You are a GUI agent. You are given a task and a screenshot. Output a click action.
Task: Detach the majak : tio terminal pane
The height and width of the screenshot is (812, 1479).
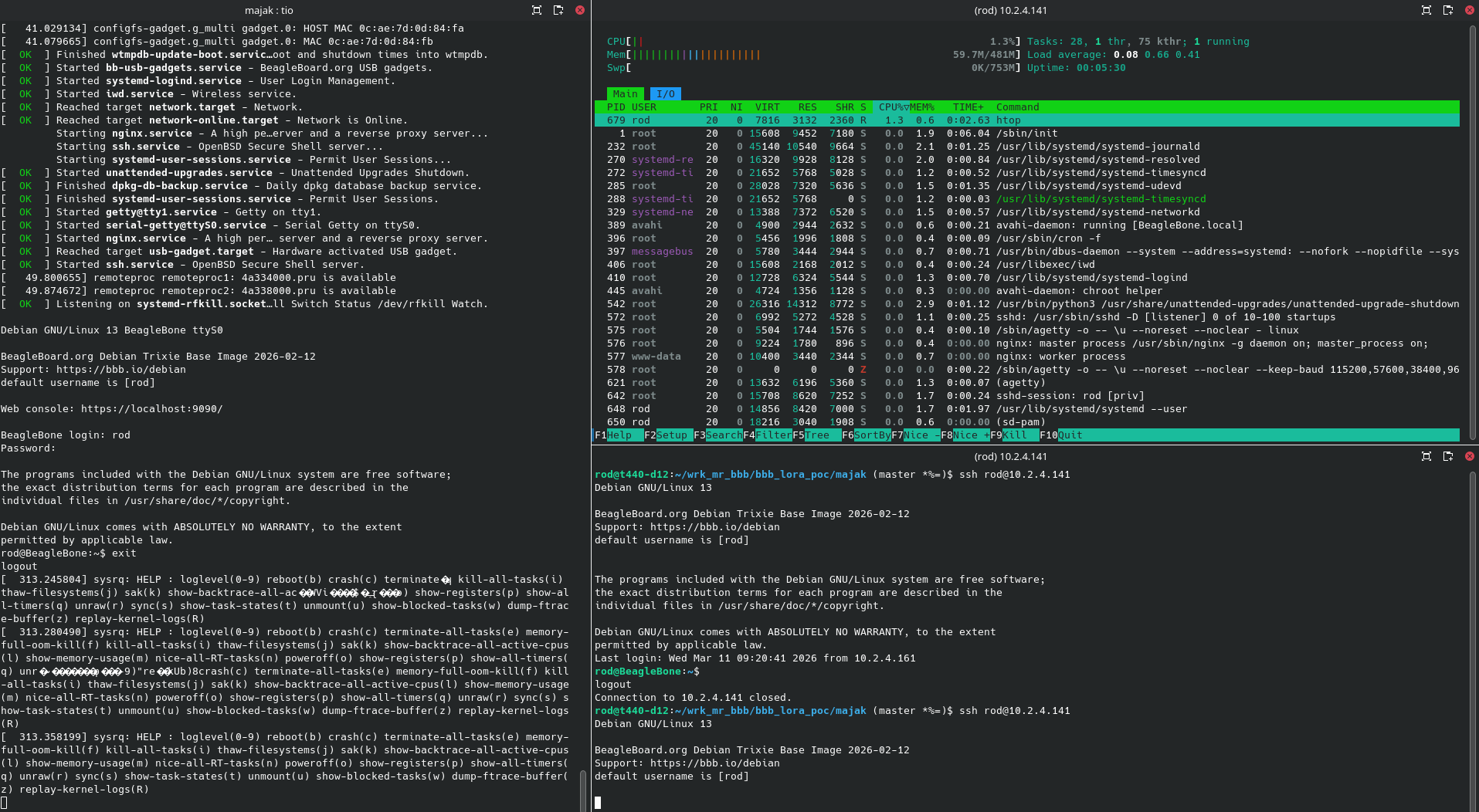pyautogui.click(x=558, y=10)
